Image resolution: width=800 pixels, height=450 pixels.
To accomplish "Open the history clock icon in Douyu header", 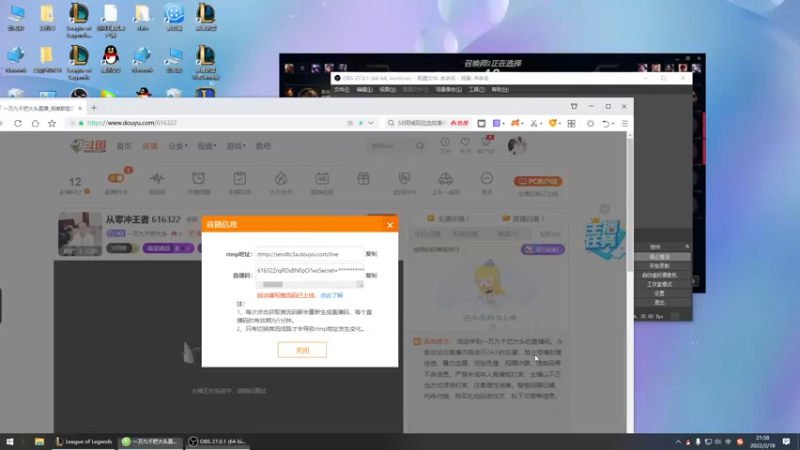I will tap(445, 142).
